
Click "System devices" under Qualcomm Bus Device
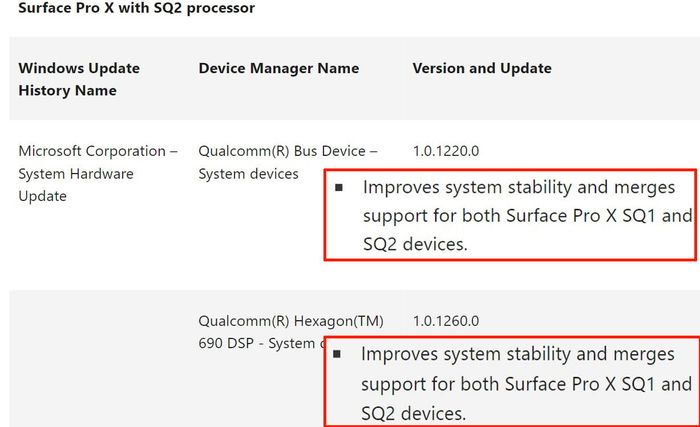pyautogui.click(x=248, y=174)
